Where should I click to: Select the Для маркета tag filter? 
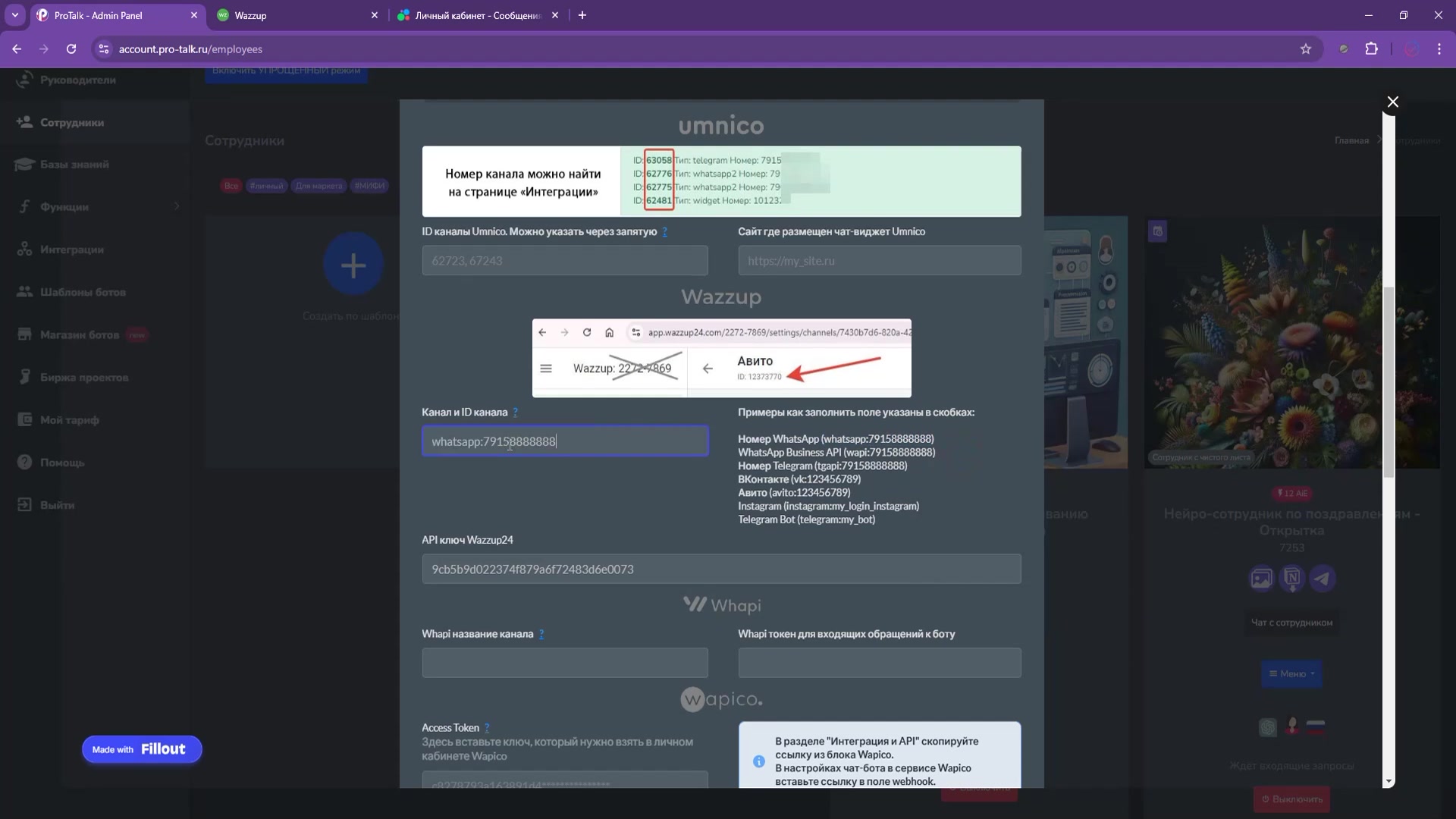click(x=319, y=186)
